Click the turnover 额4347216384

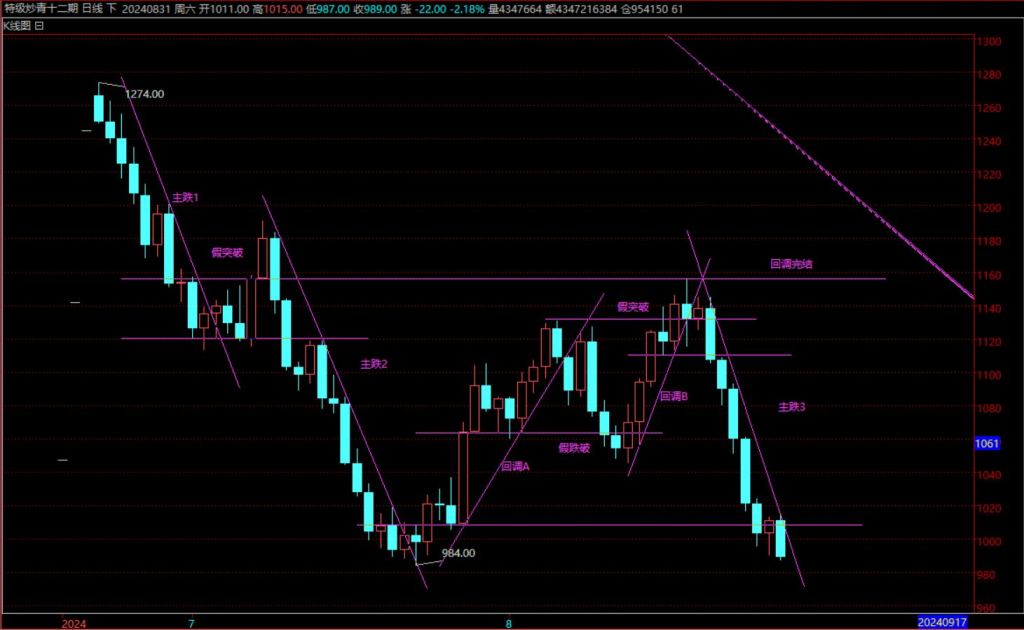click(581, 9)
